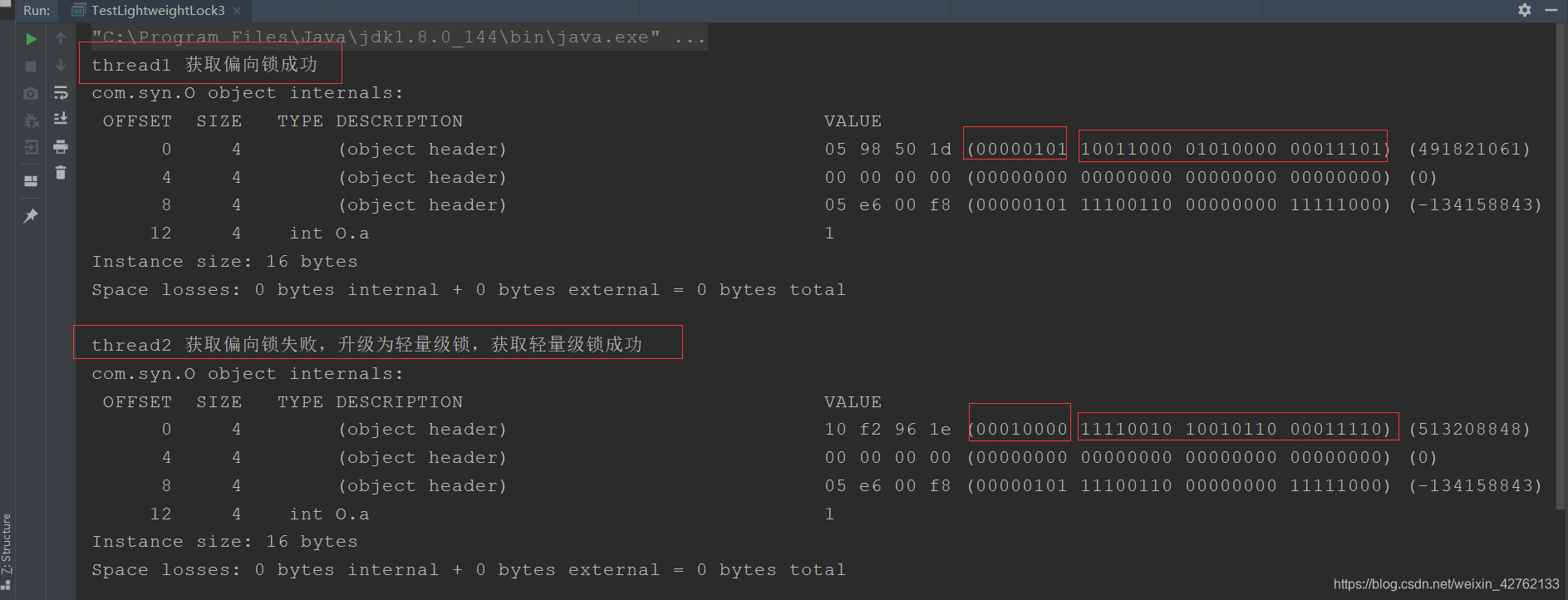Click the 'thread1 获取偏向锁成功' line

coord(204,65)
